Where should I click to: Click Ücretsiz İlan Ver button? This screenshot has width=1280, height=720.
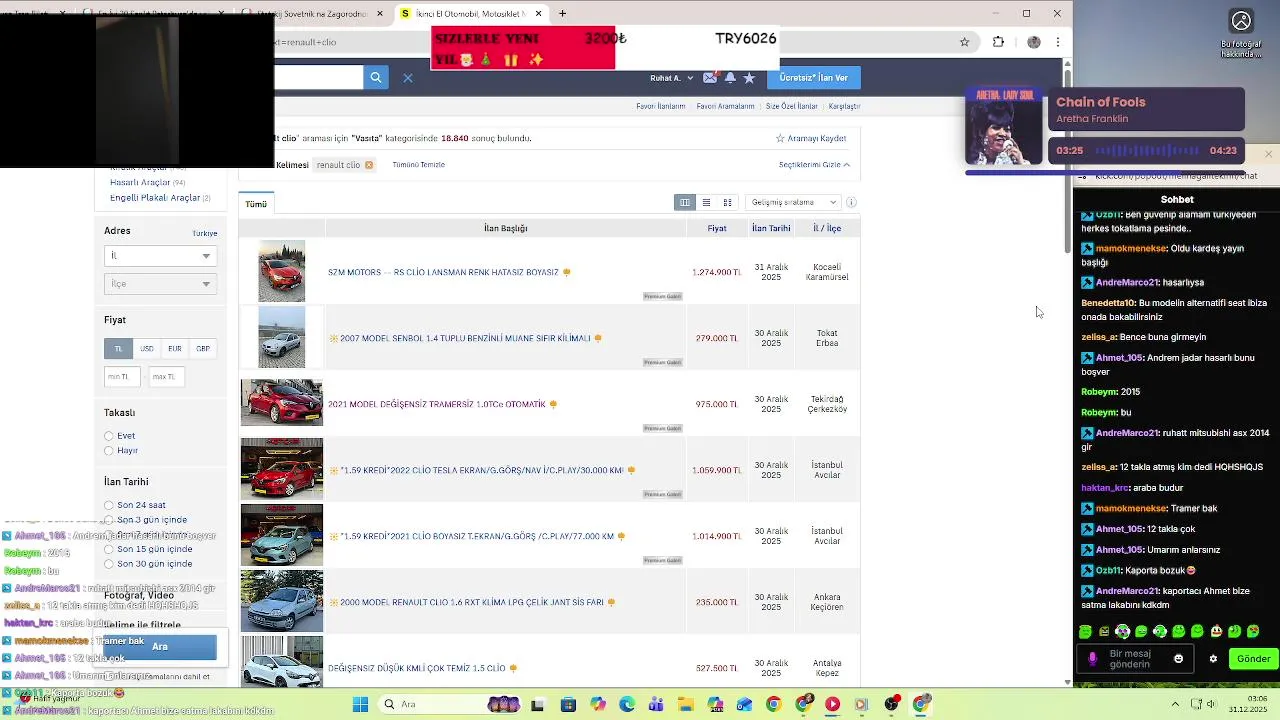coord(813,78)
